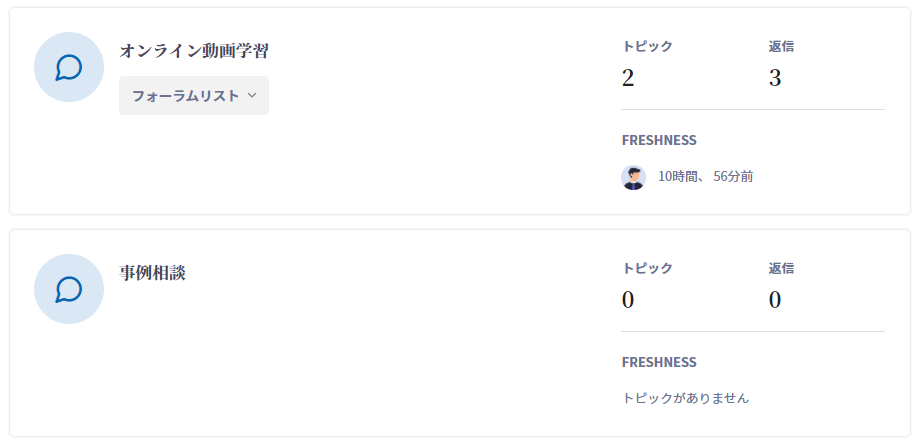Click the user avatar under FRESHNESS

633,177
